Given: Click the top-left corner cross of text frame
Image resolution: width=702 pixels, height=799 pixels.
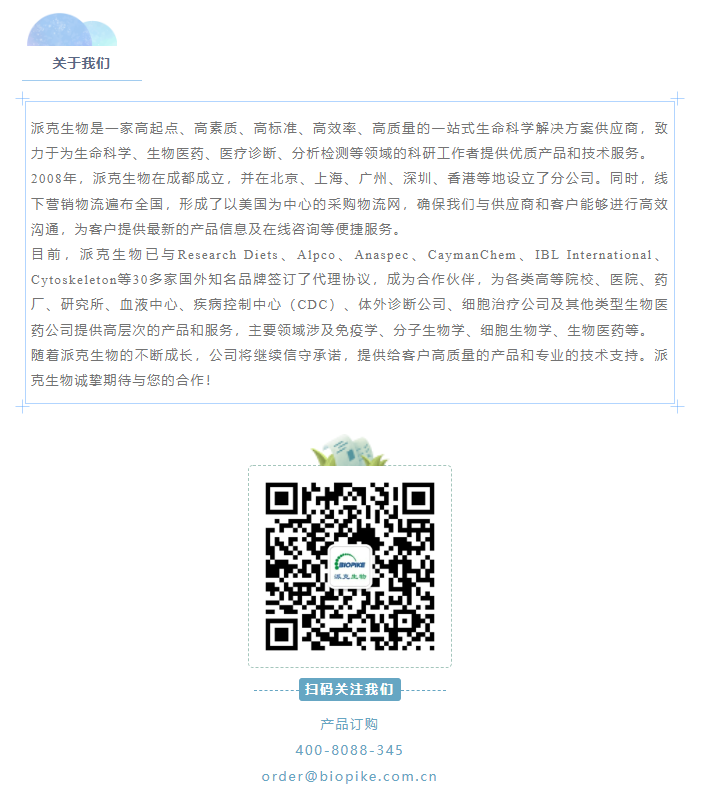Looking at the screenshot, I should coord(22,98).
